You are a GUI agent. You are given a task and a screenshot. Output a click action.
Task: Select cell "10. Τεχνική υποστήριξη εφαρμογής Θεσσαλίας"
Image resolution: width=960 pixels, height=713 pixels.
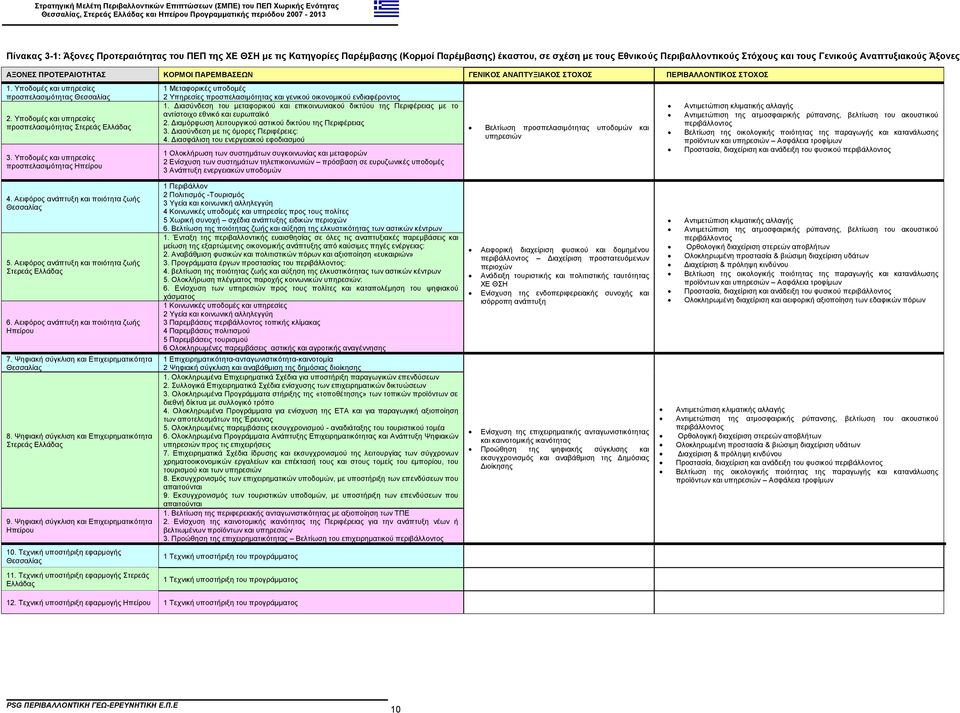80,556
